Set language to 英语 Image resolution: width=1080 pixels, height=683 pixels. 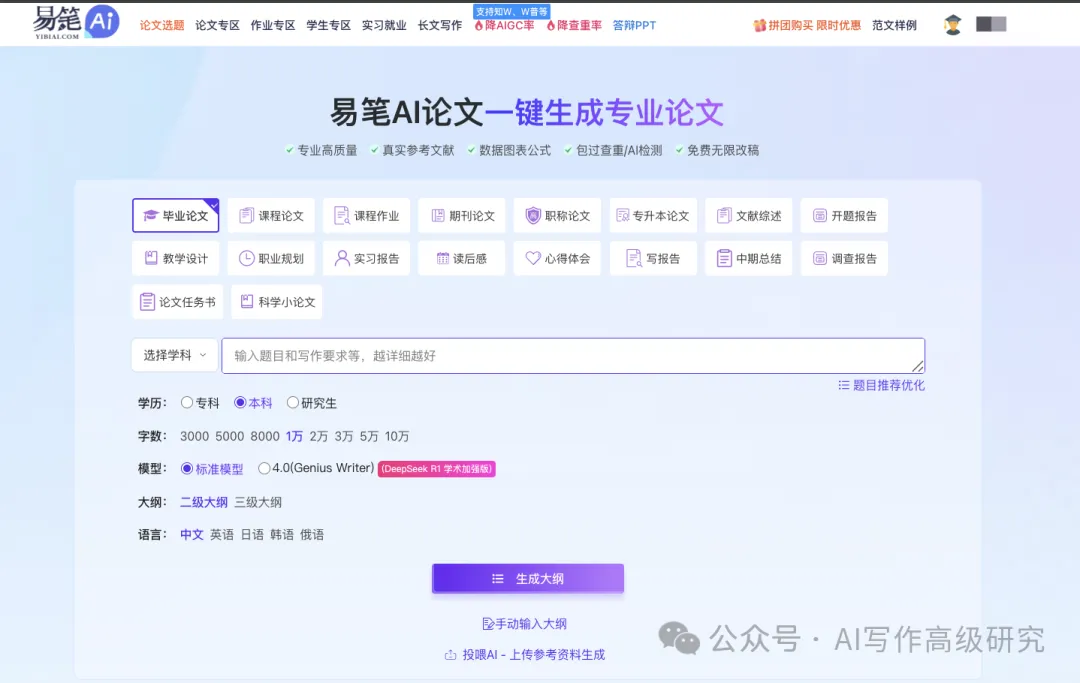(x=222, y=534)
